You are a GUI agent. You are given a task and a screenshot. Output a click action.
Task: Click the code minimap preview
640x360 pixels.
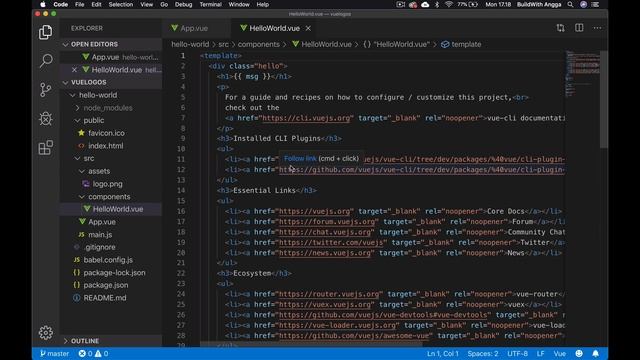(582, 73)
